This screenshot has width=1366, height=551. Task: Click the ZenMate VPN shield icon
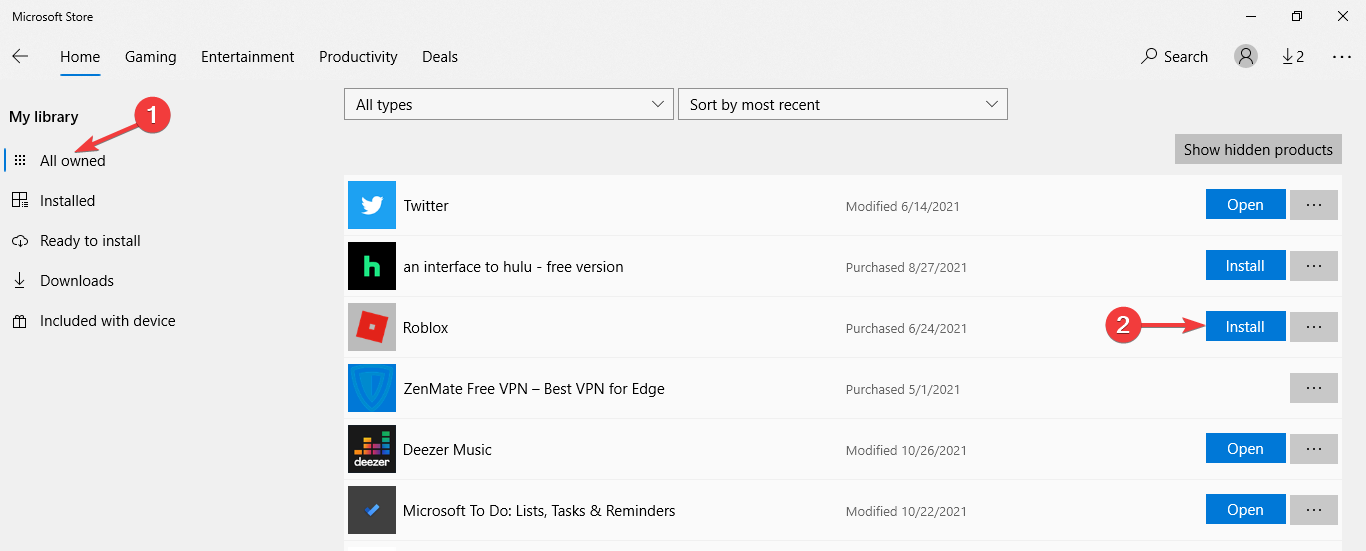(372, 388)
